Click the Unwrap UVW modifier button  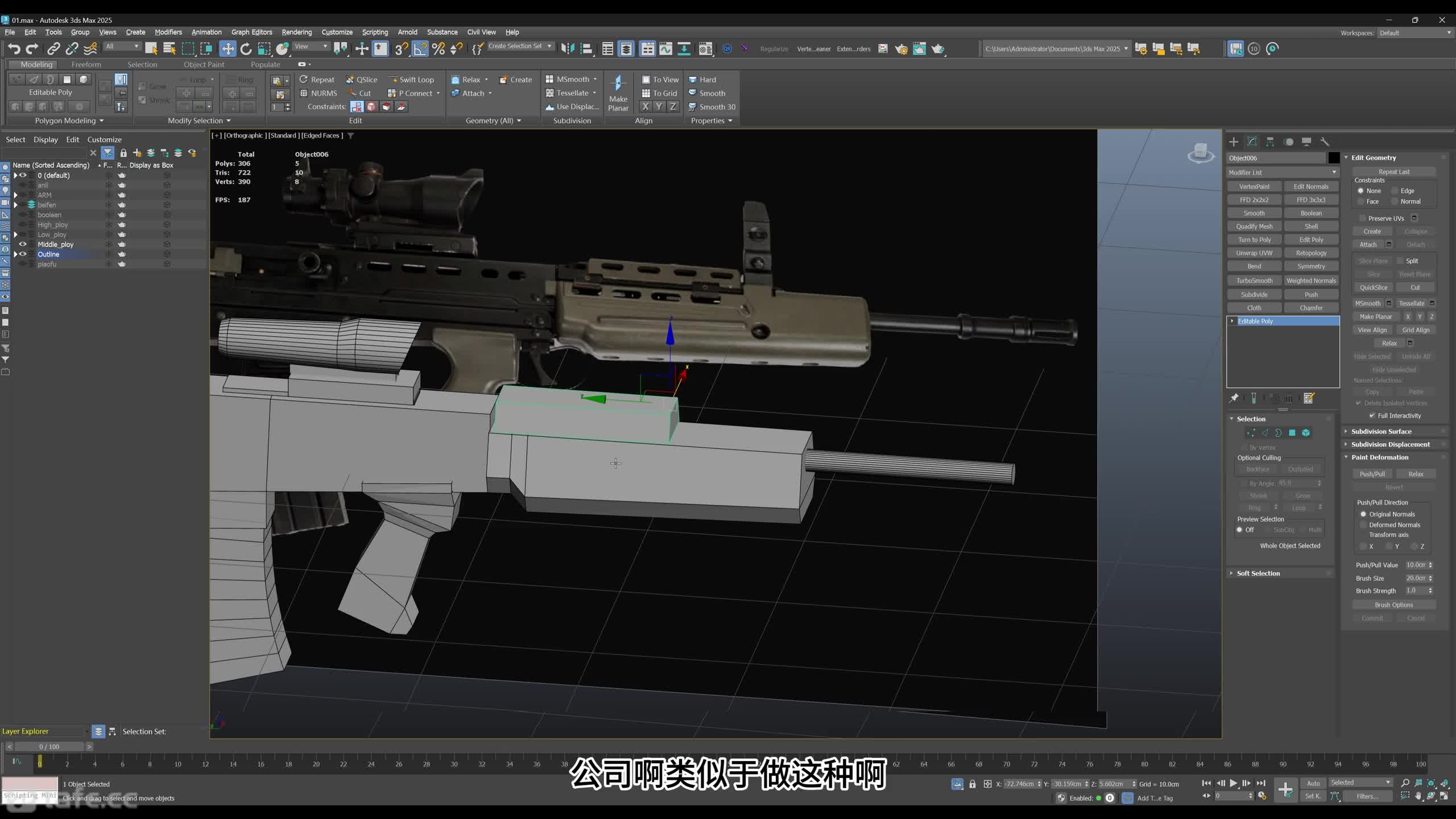tap(1254, 253)
